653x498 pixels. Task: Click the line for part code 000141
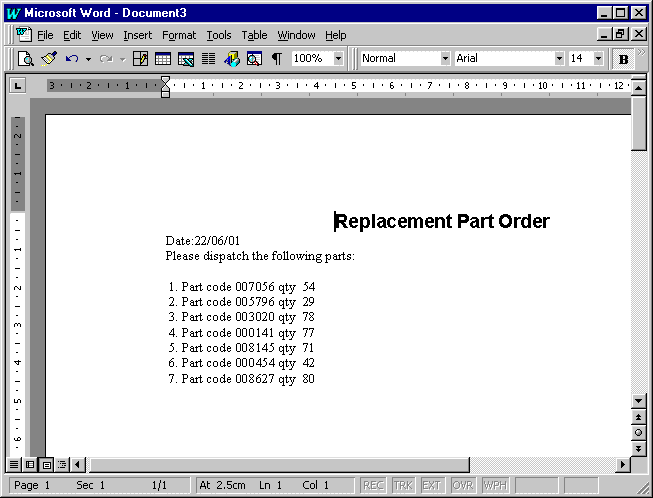point(242,333)
